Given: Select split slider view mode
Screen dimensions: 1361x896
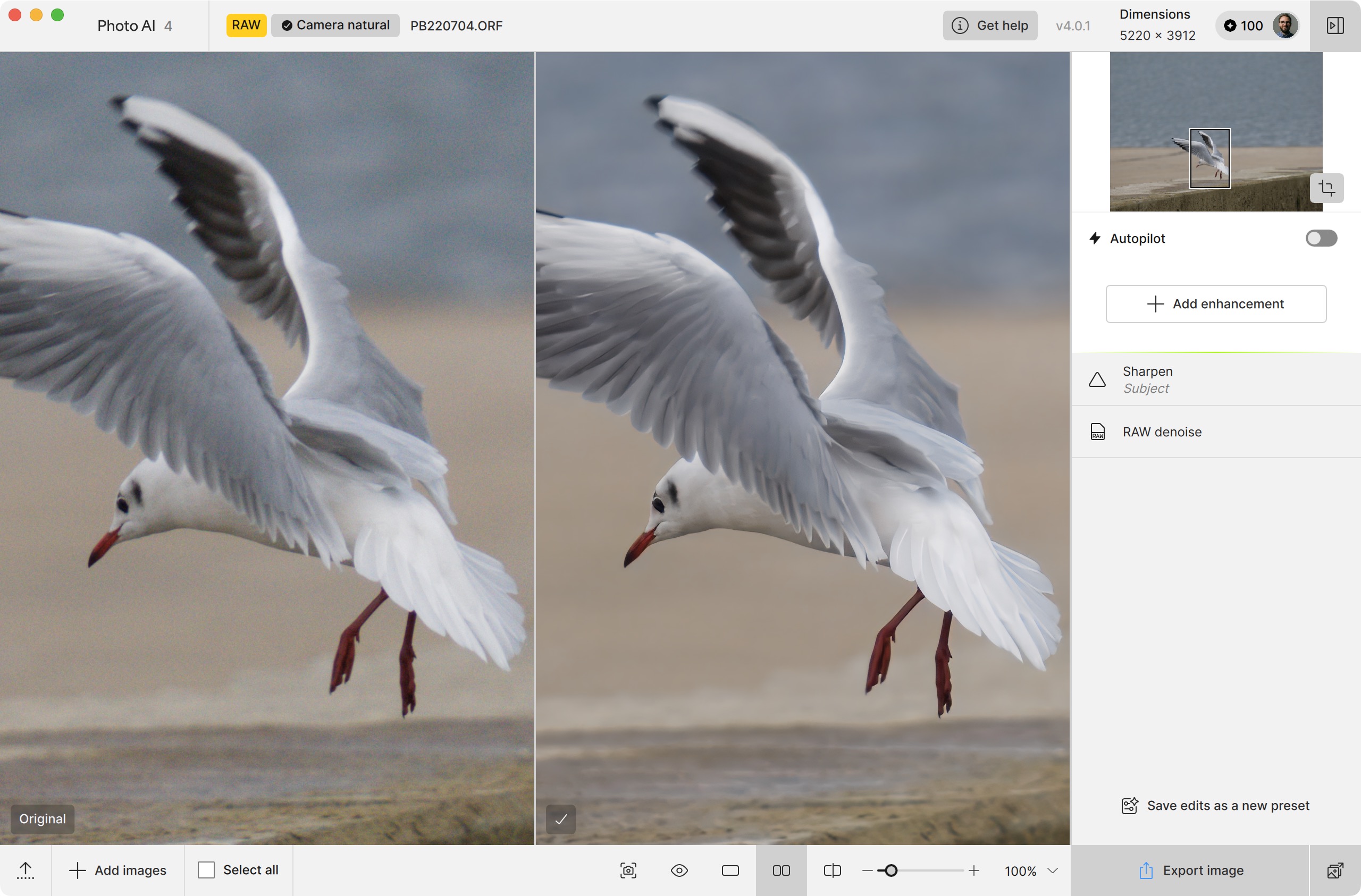Looking at the screenshot, I should pos(832,870).
